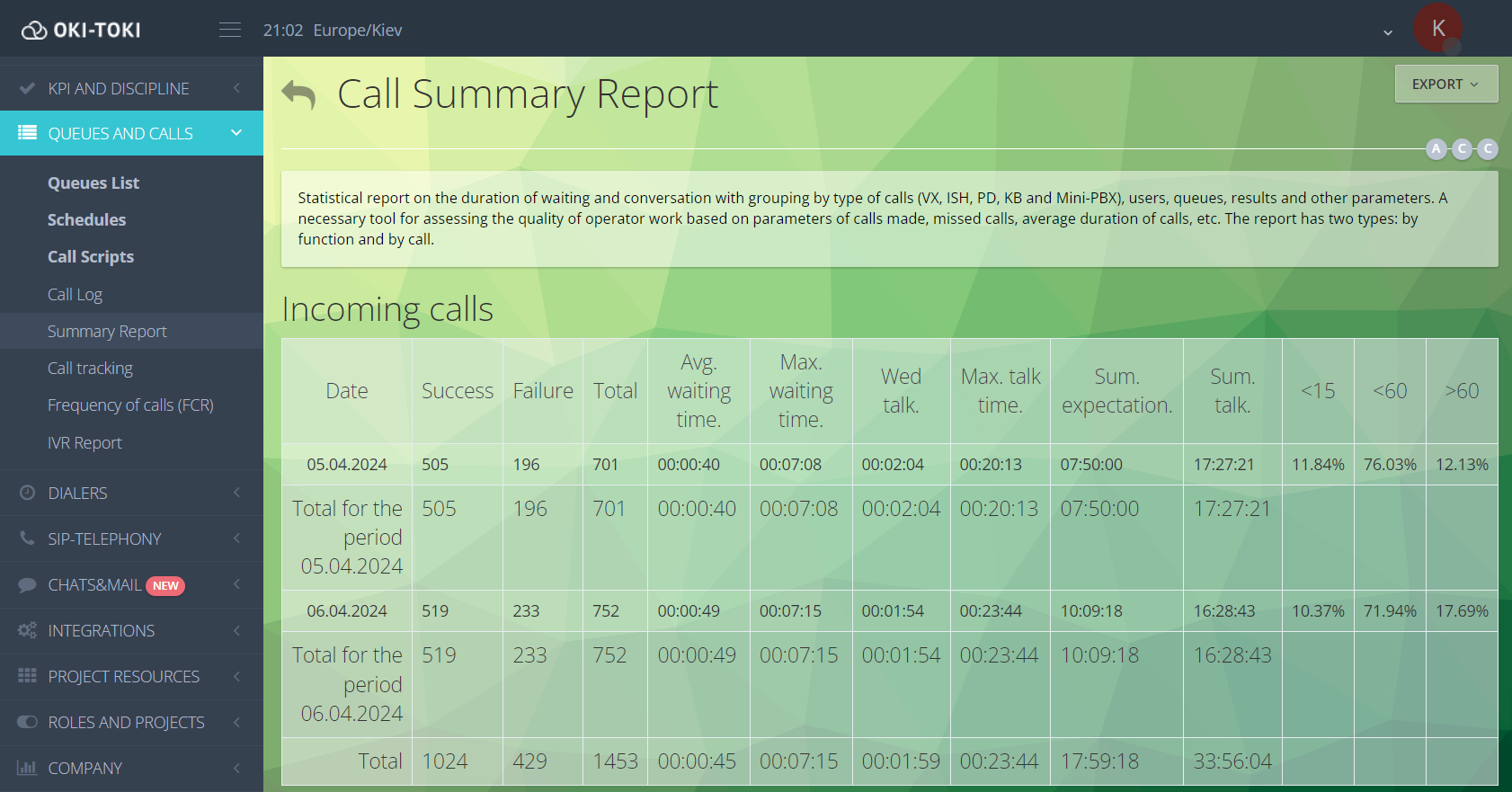
Task: Click the Dialers clock icon
Action: [27, 493]
